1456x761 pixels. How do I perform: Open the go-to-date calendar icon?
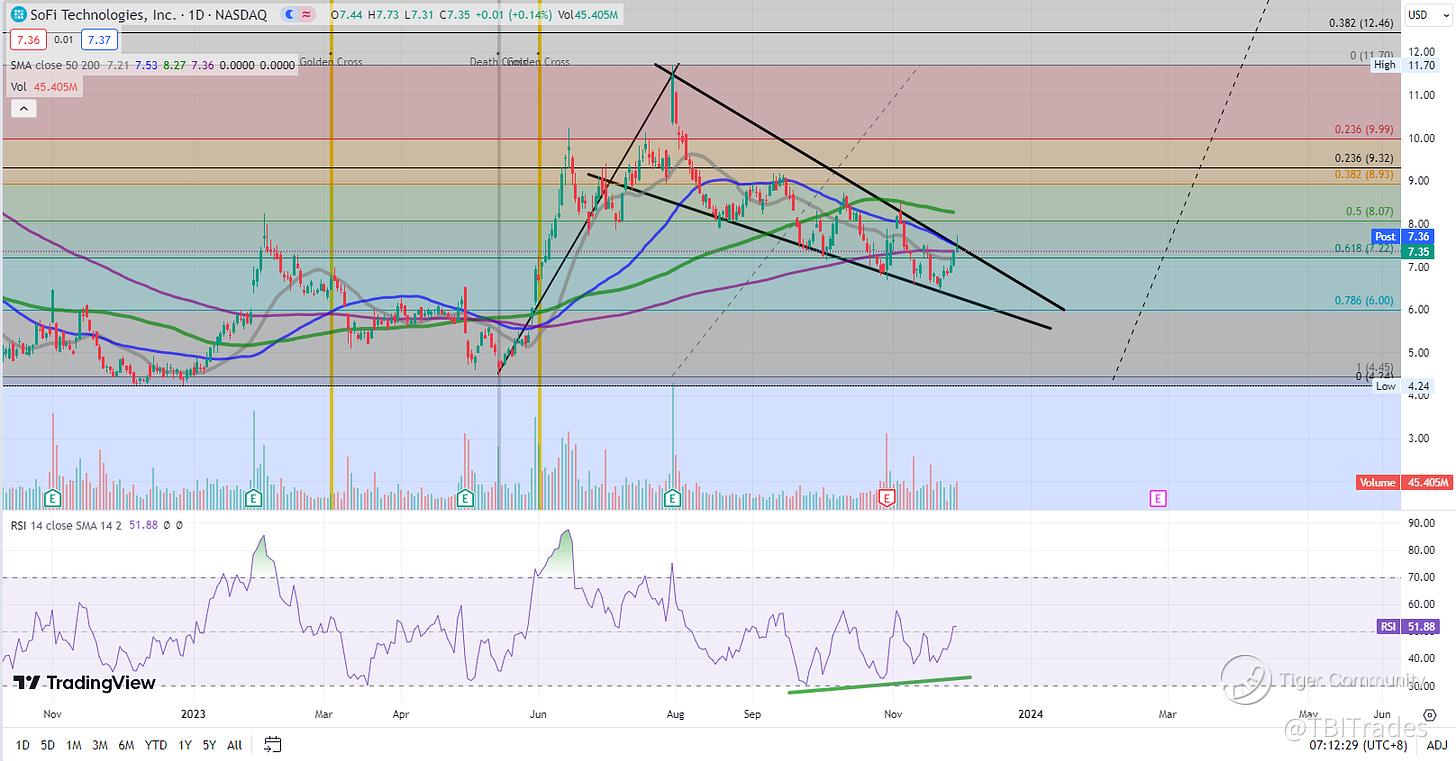(273, 744)
